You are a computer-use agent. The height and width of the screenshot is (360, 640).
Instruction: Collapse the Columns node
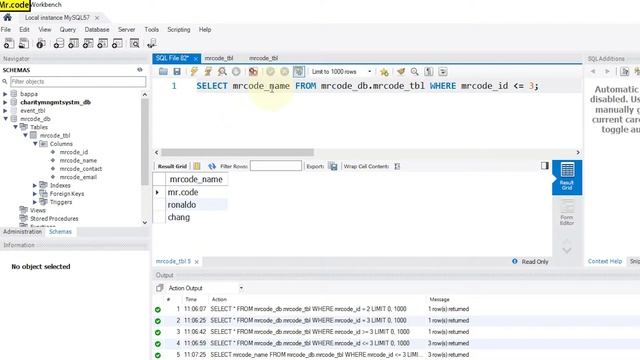[x=35, y=144]
